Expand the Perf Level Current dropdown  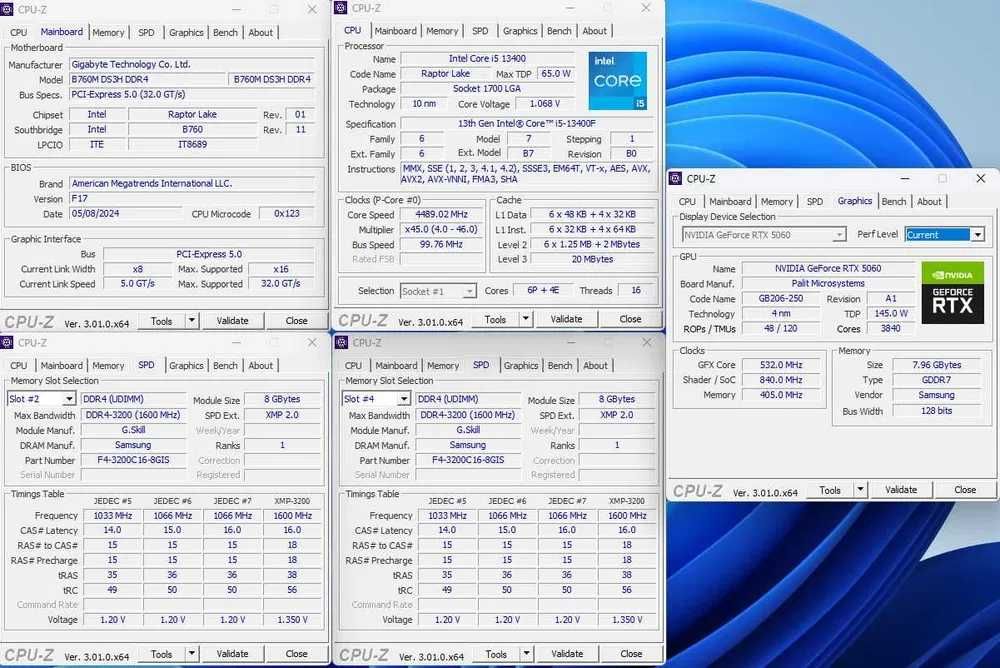coord(977,235)
